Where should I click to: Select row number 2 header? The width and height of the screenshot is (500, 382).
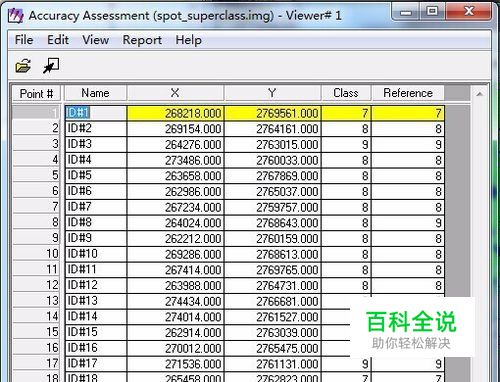coord(36,128)
